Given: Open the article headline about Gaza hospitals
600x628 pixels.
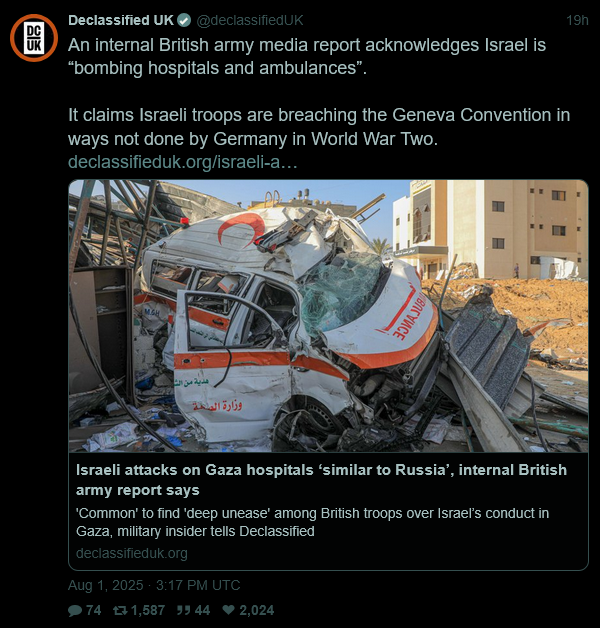Looking at the screenshot, I should [321, 480].
